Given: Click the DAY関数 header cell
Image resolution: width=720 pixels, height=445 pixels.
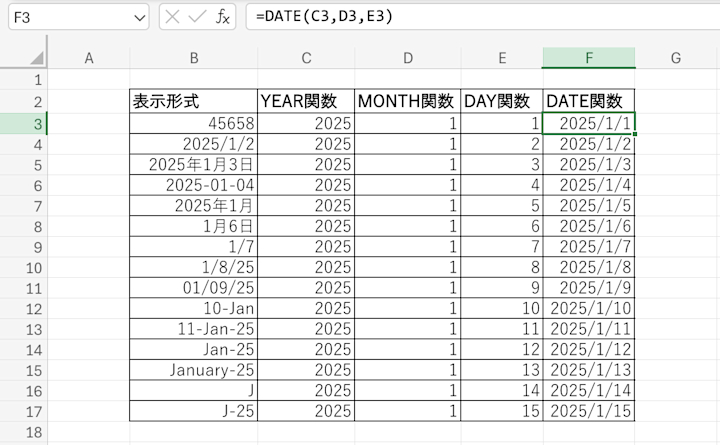Looking at the screenshot, I should point(501,101).
